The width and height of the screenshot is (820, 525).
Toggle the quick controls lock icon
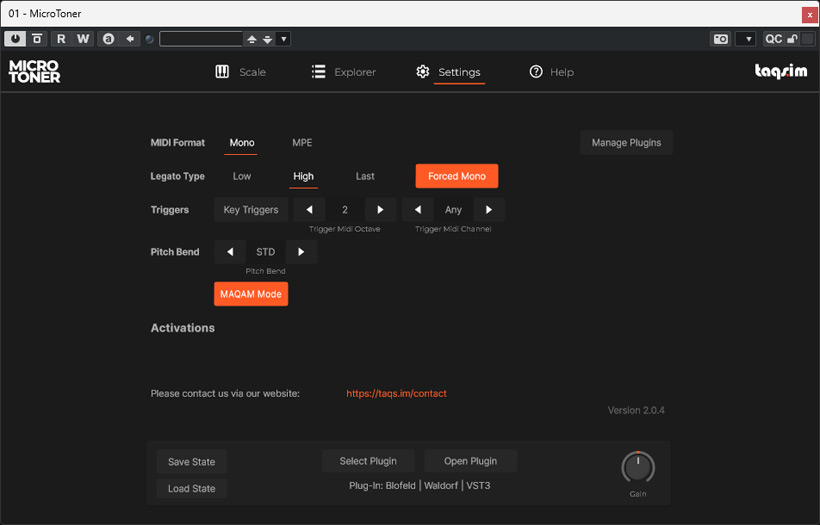click(792, 39)
